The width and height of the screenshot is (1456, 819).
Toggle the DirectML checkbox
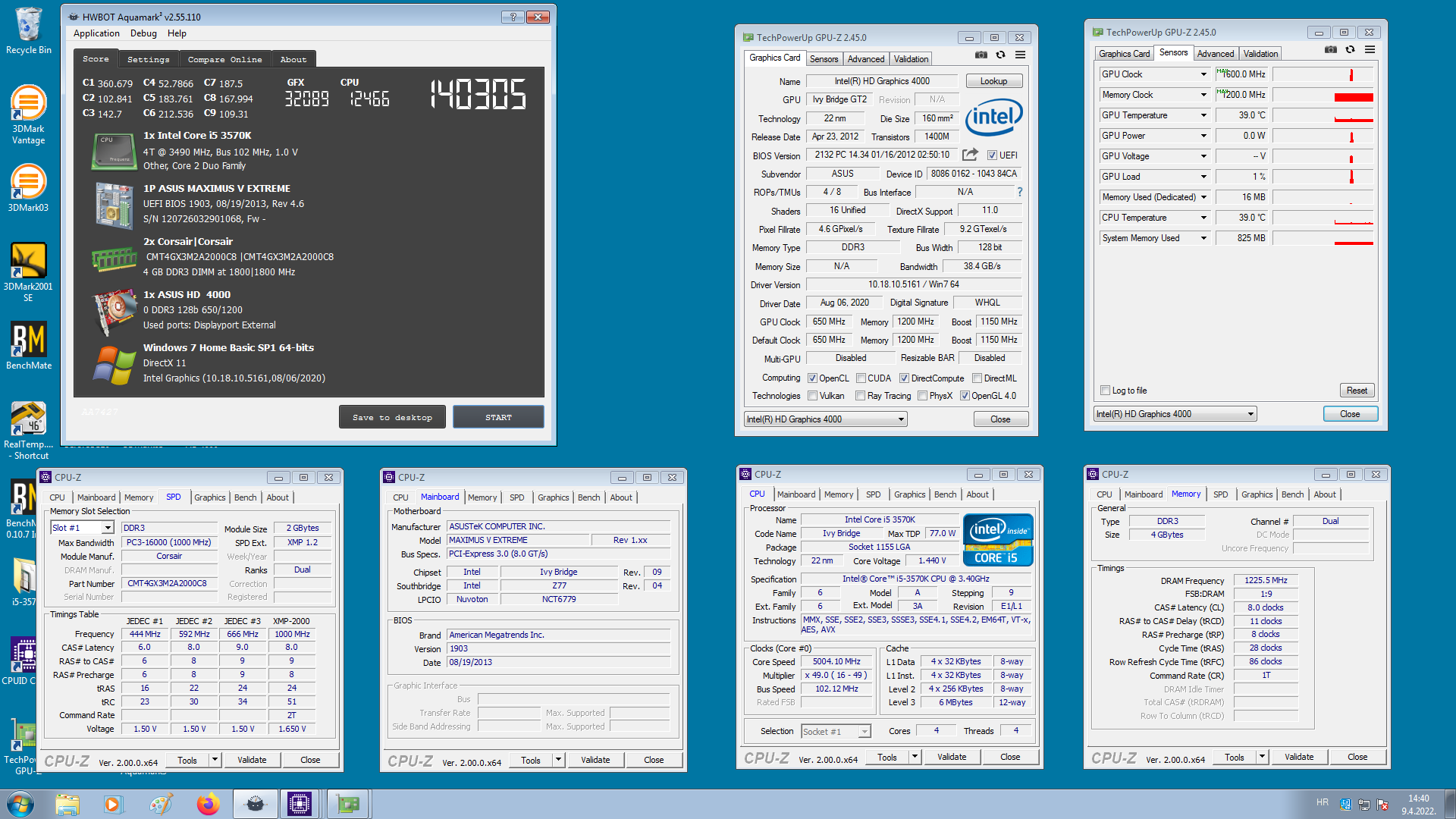(977, 378)
